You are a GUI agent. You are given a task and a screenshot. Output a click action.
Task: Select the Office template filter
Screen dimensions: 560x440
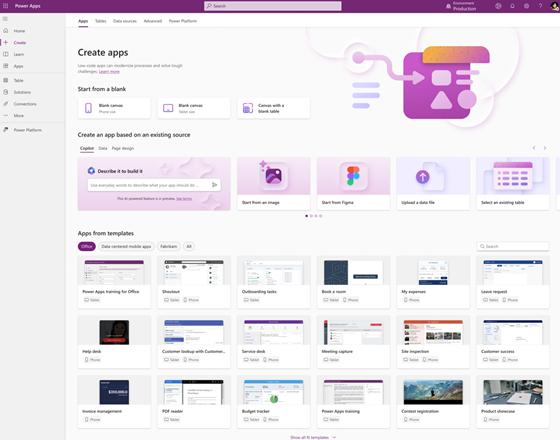86,246
